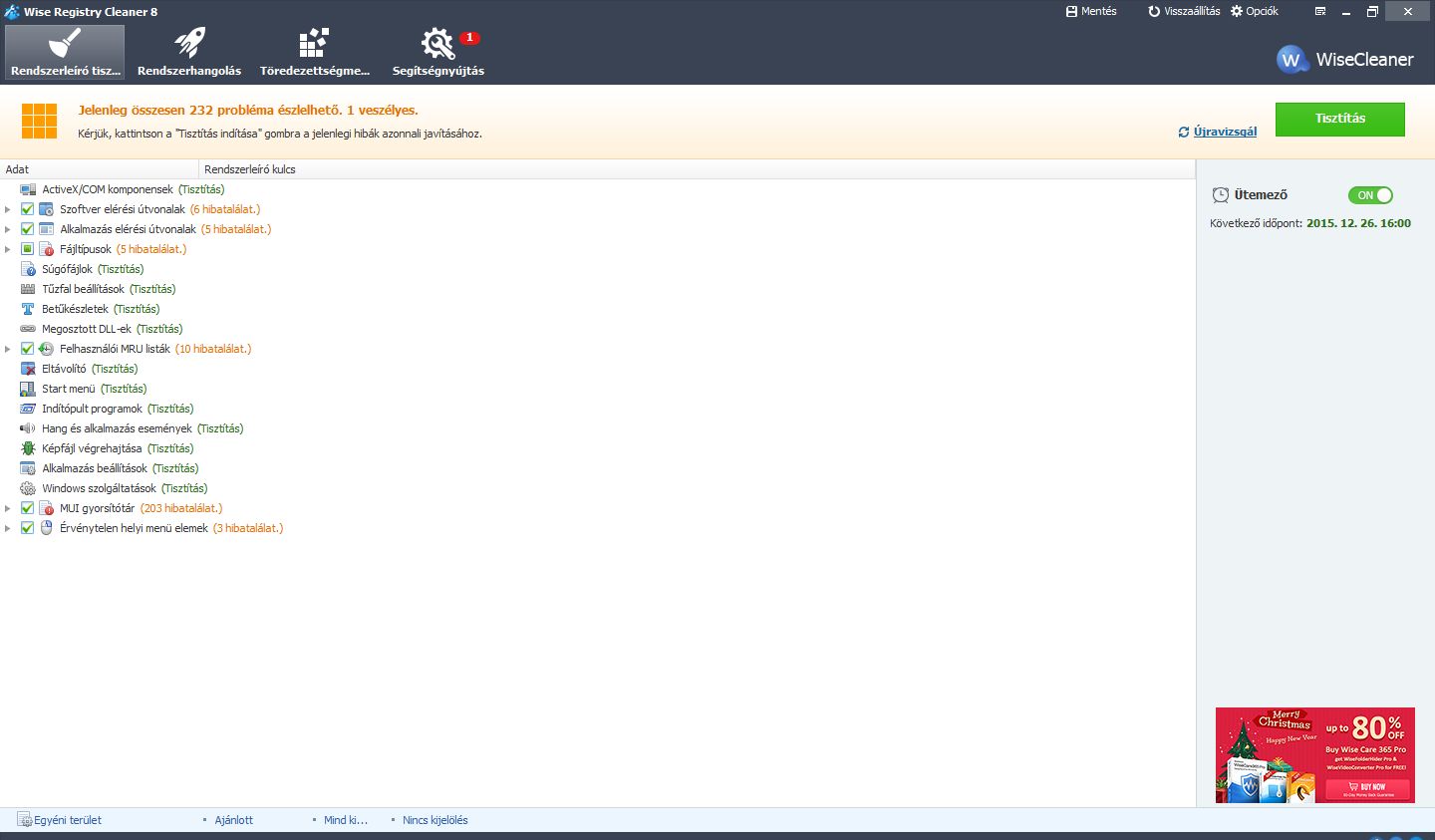Expand MUI gyorsítótár results
1435x840 pixels.
coord(8,508)
